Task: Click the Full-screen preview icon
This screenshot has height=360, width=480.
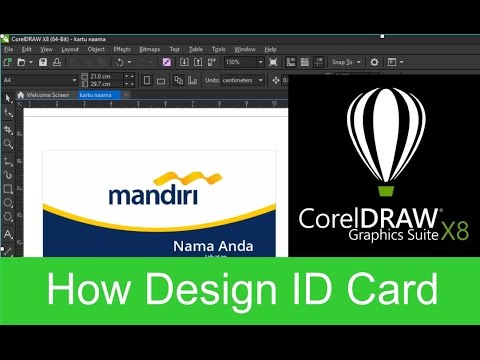Action: pos(273,62)
